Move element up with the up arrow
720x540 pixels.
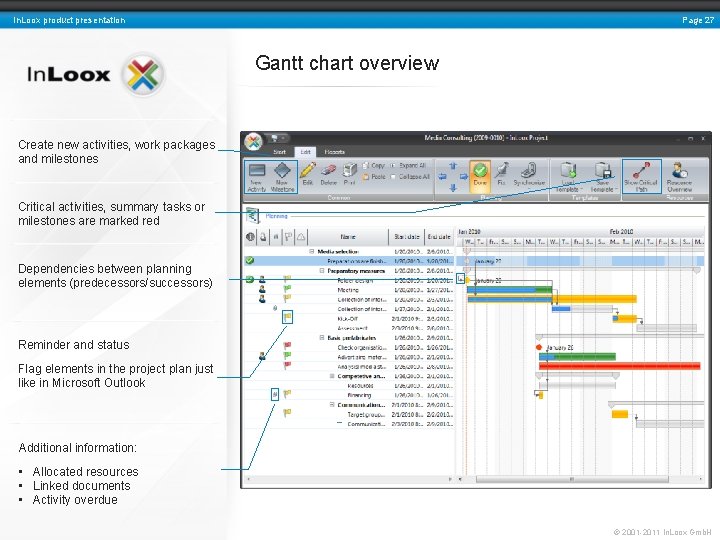point(453,166)
